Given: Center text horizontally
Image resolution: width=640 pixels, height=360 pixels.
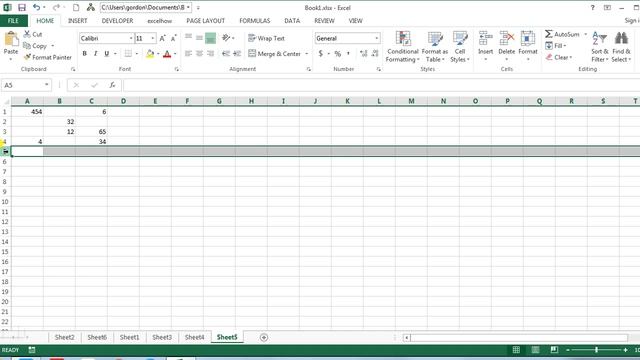Looking at the screenshot, I should [x=199, y=53].
